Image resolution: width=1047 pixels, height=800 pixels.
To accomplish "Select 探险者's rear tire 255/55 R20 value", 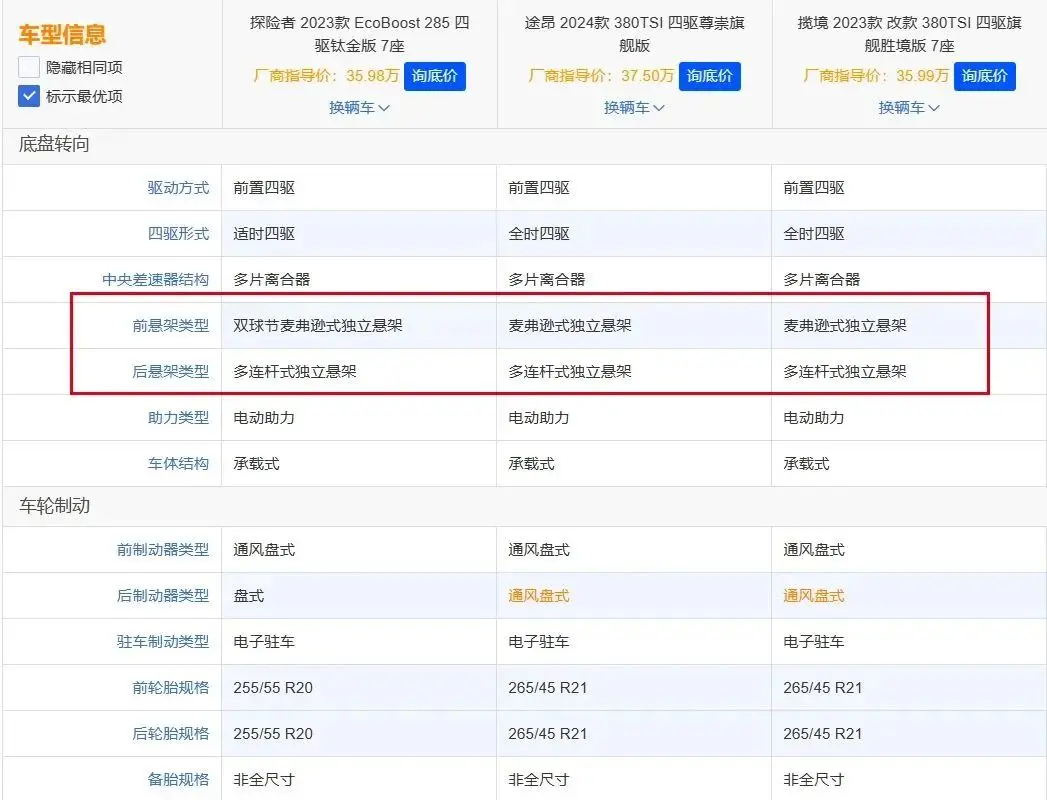I will pyautogui.click(x=273, y=734).
